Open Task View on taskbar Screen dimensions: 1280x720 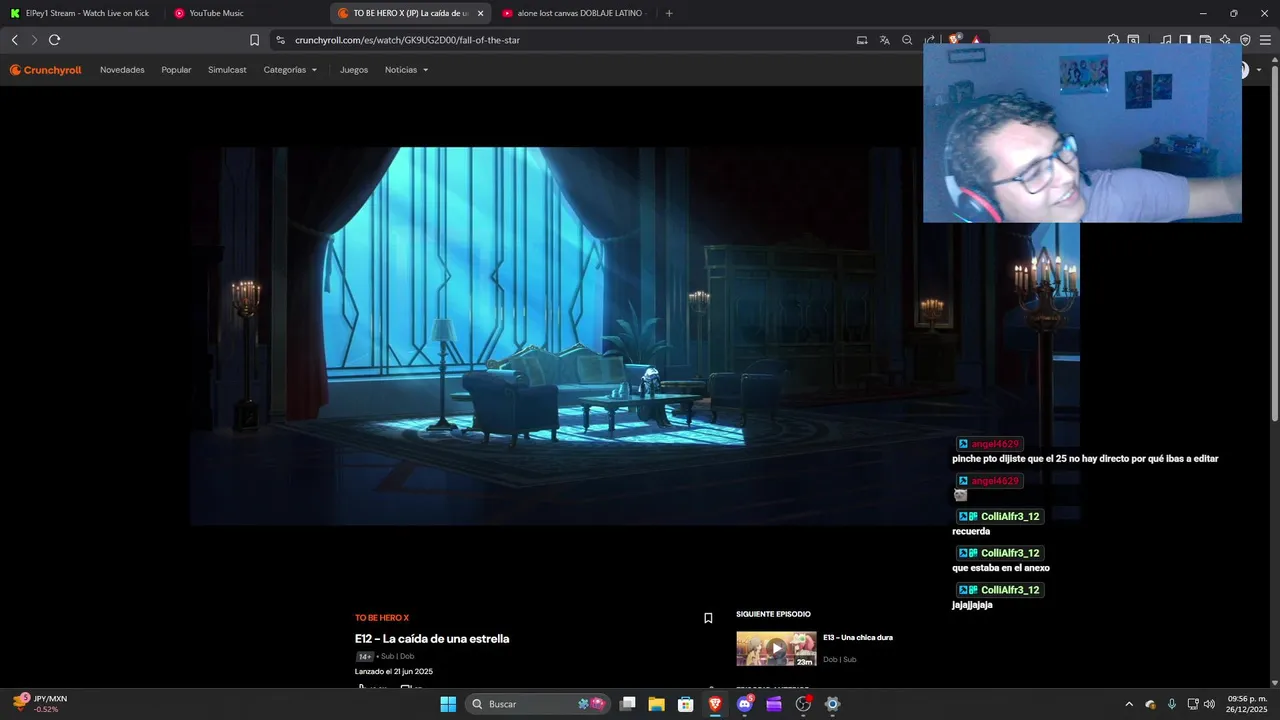coord(627,704)
